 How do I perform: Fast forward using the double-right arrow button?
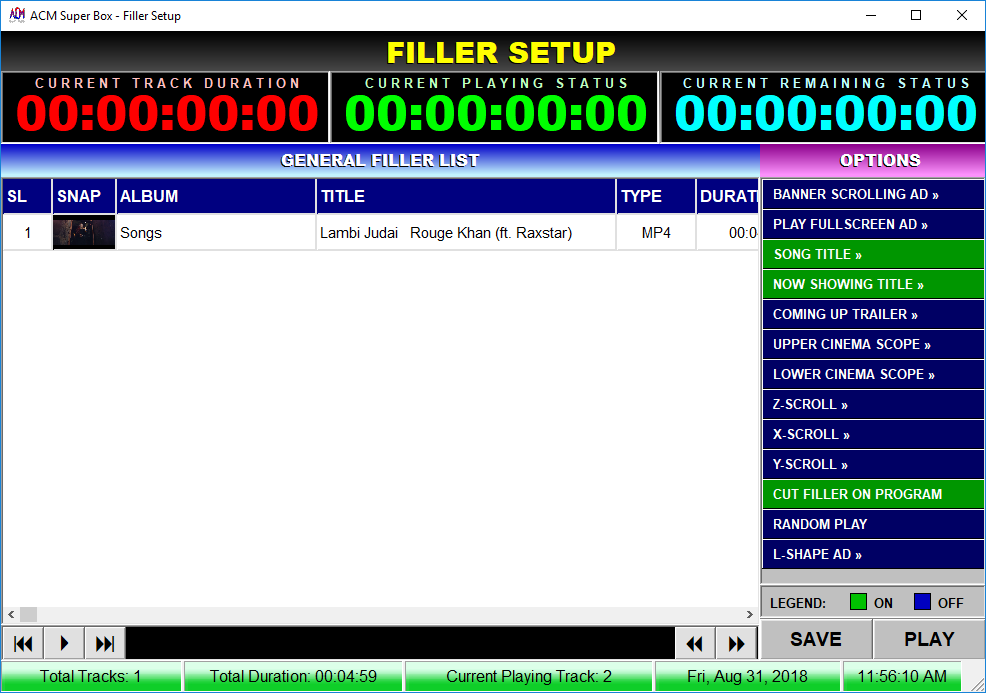tap(736, 643)
